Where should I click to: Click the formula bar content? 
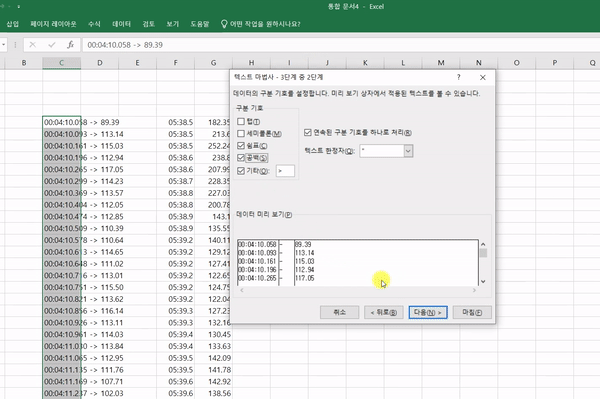tap(125, 45)
